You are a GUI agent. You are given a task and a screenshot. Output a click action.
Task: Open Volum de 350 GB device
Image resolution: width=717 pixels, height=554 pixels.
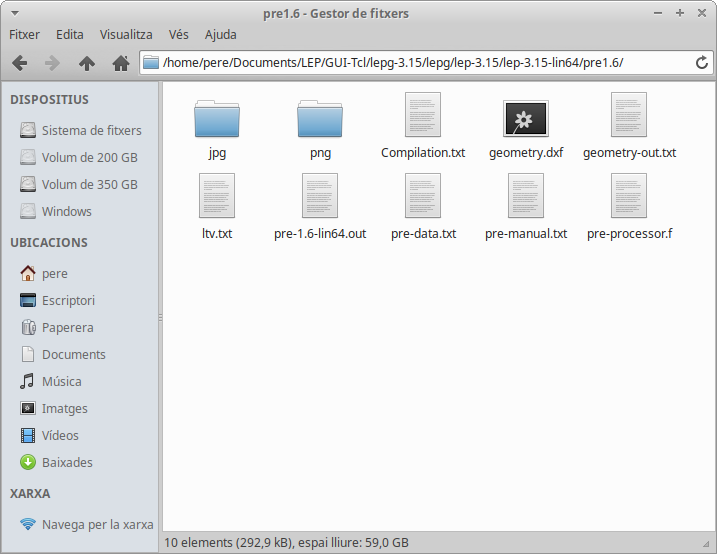pyautogui.click(x=80, y=184)
